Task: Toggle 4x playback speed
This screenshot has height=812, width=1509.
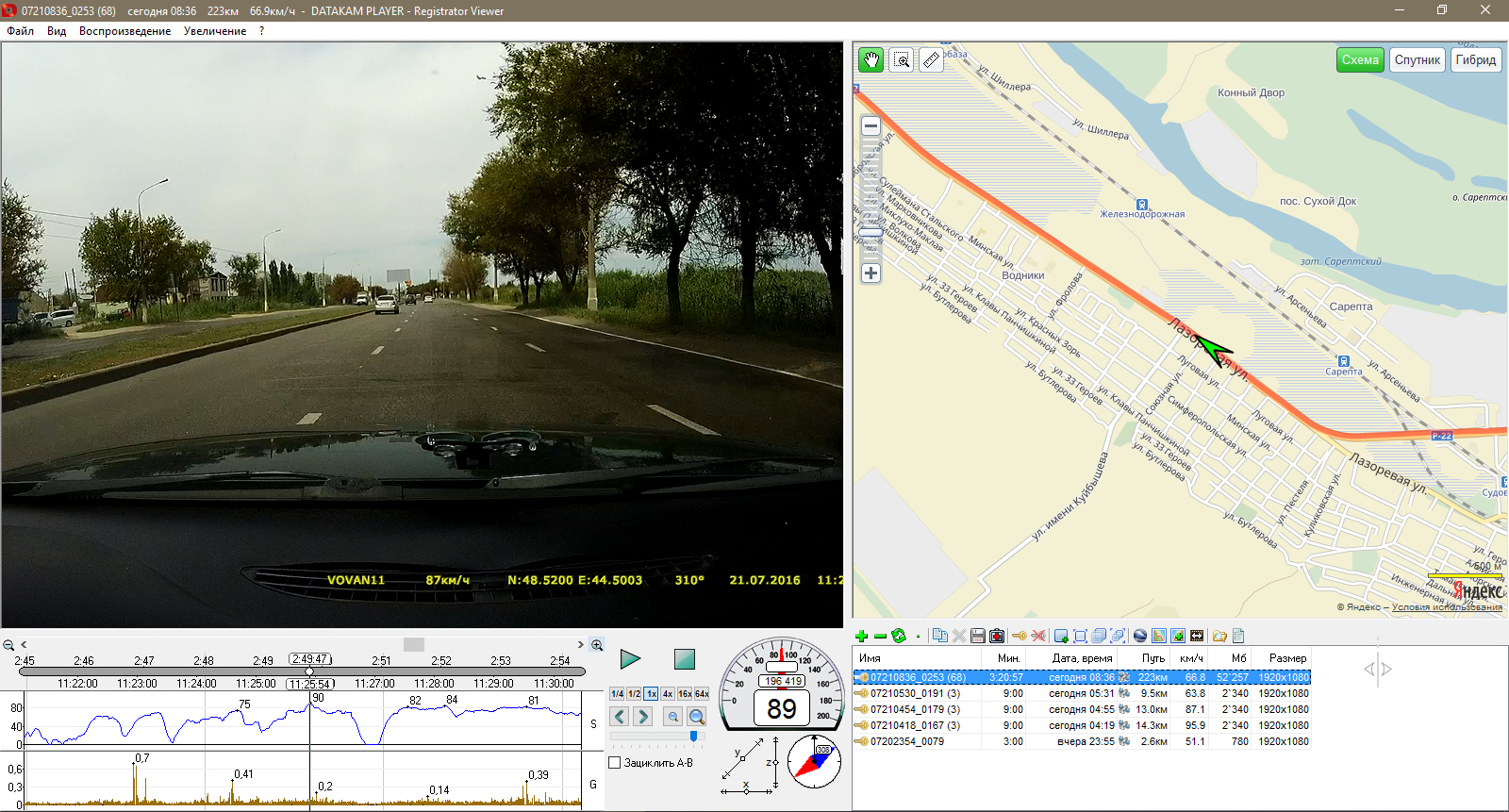Action: (668, 693)
